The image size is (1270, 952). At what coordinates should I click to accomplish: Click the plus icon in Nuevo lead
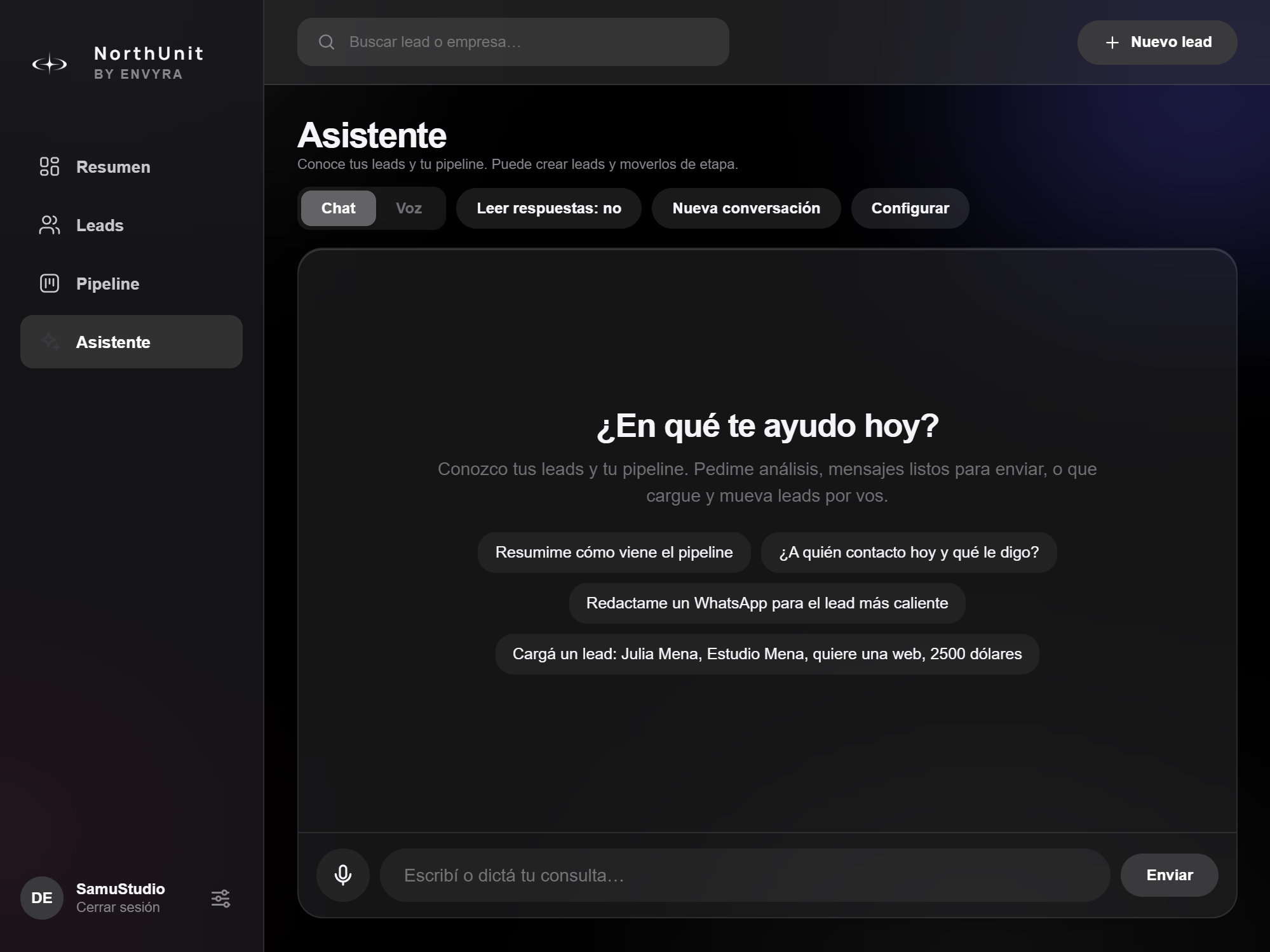1112,43
